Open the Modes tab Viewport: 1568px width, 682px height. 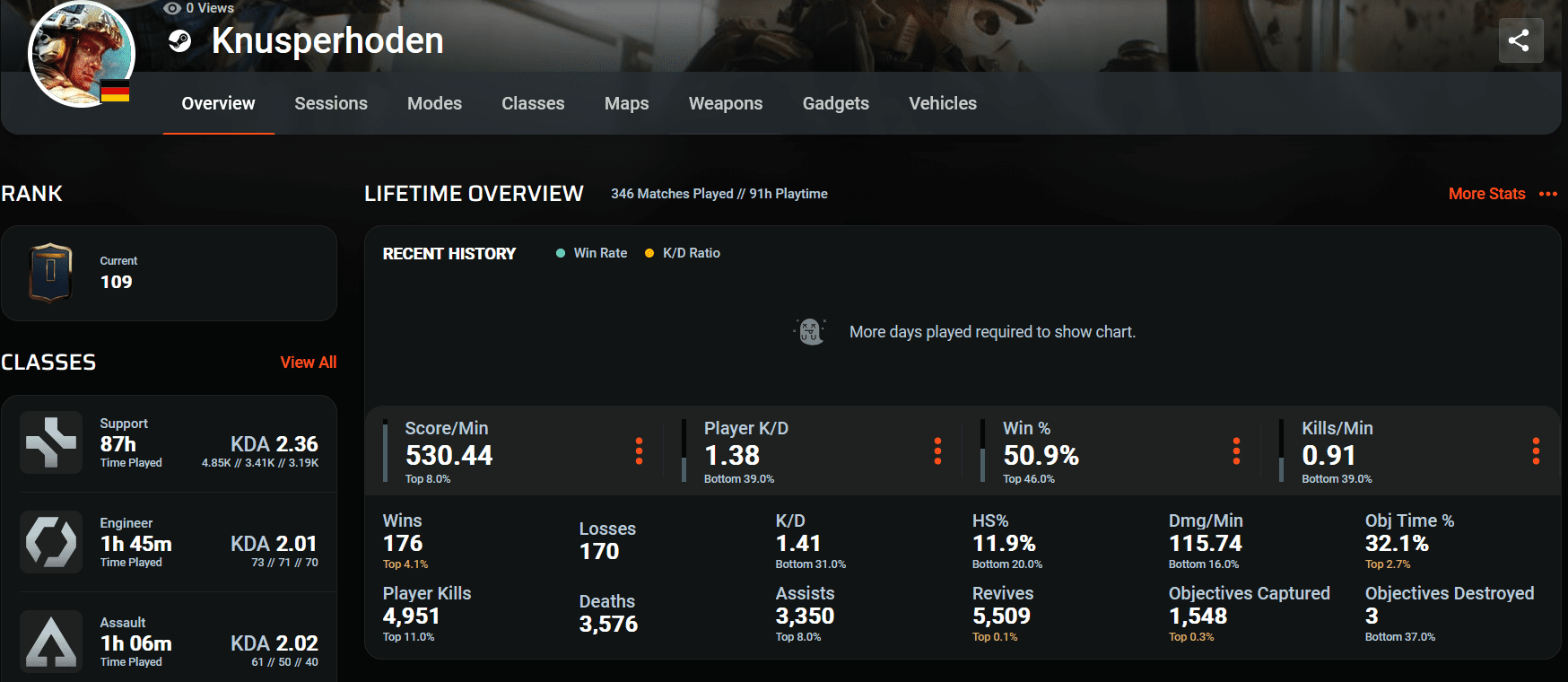click(x=434, y=103)
